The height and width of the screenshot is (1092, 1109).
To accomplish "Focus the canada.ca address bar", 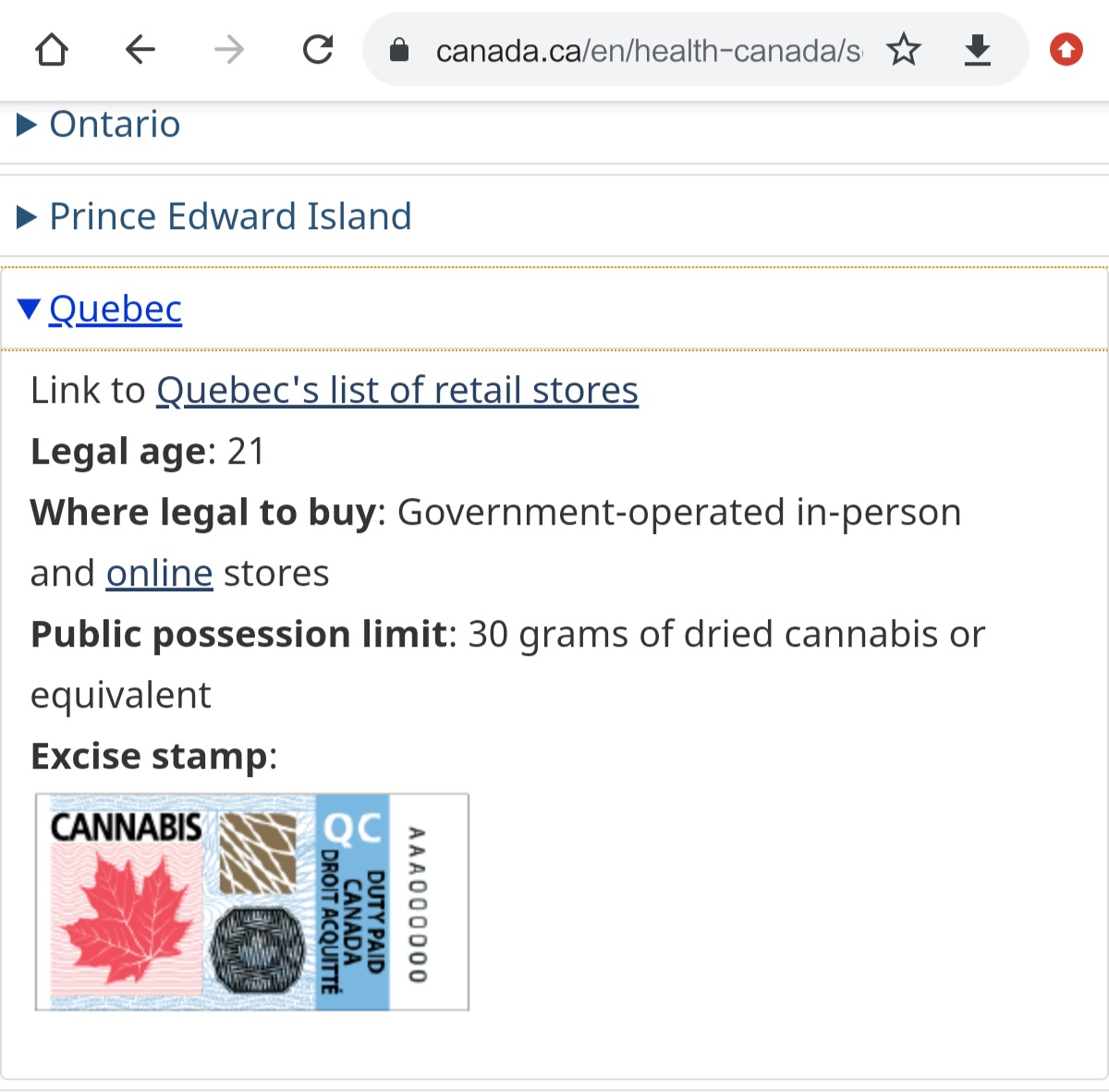I will click(x=647, y=51).
